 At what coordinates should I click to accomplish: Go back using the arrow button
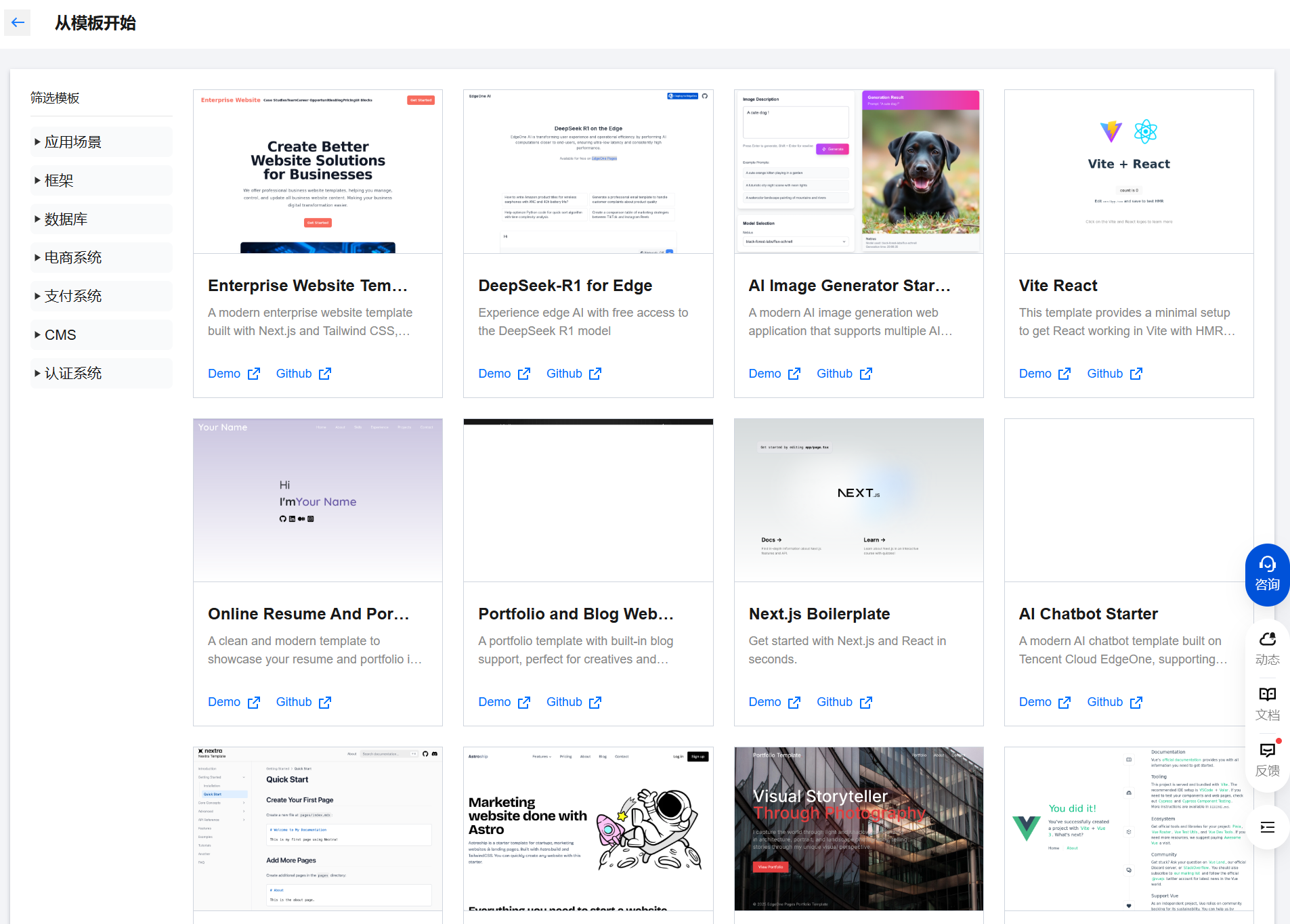click(x=18, y=22)
